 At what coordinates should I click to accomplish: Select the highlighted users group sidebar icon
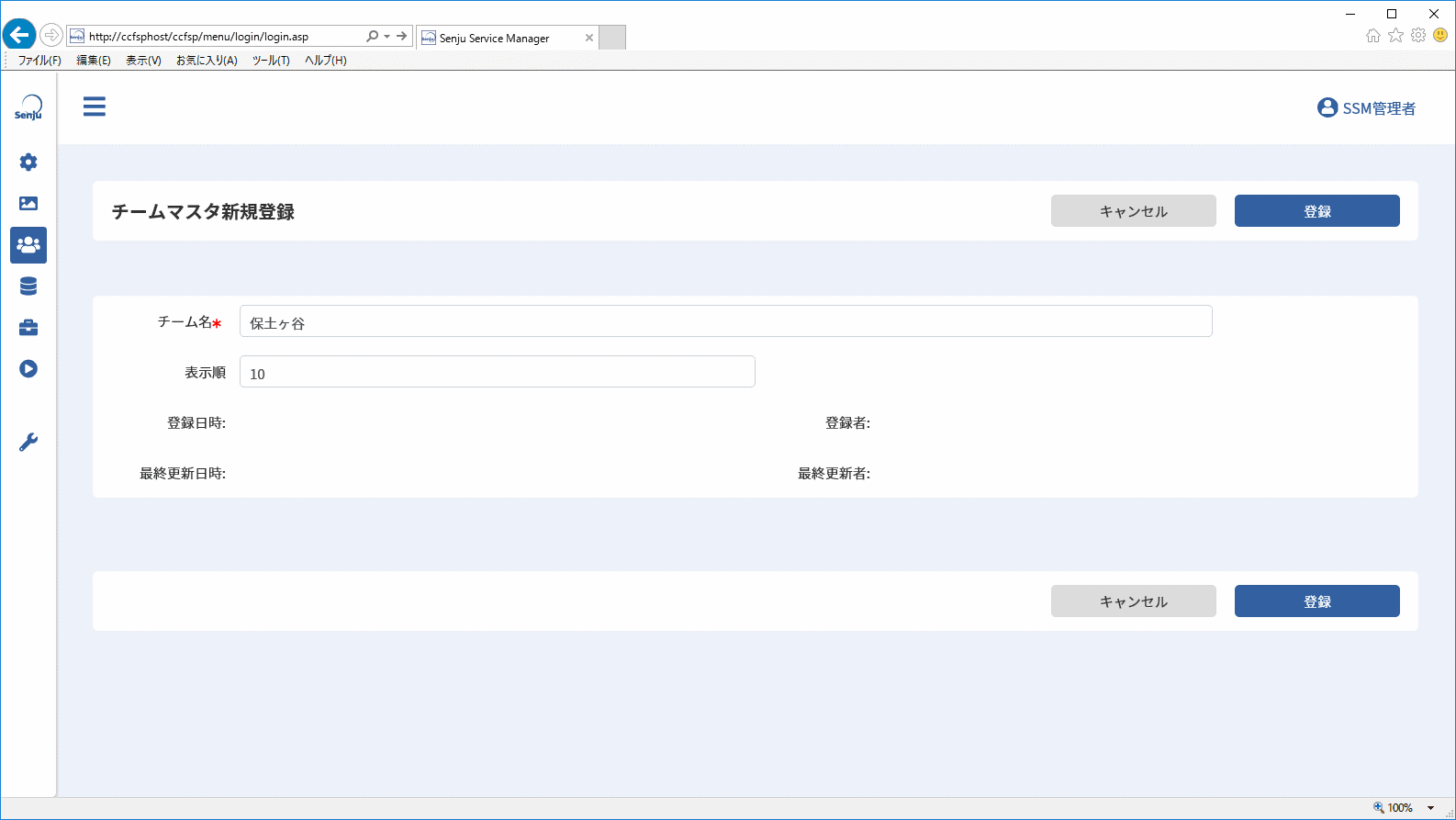[x=28, y=245]
